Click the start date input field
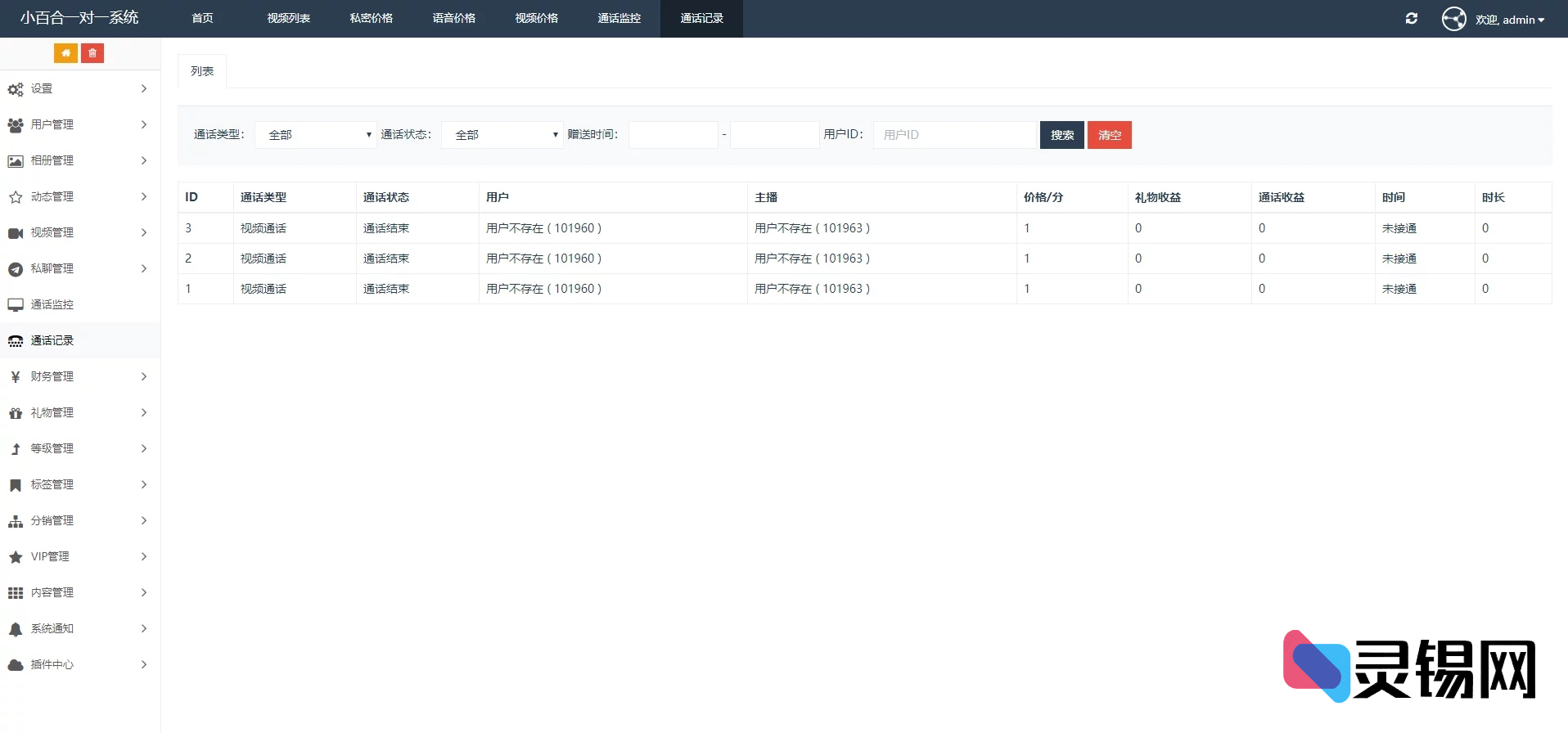The width and height of the screenshot is (1568, 733). (673, 135)
